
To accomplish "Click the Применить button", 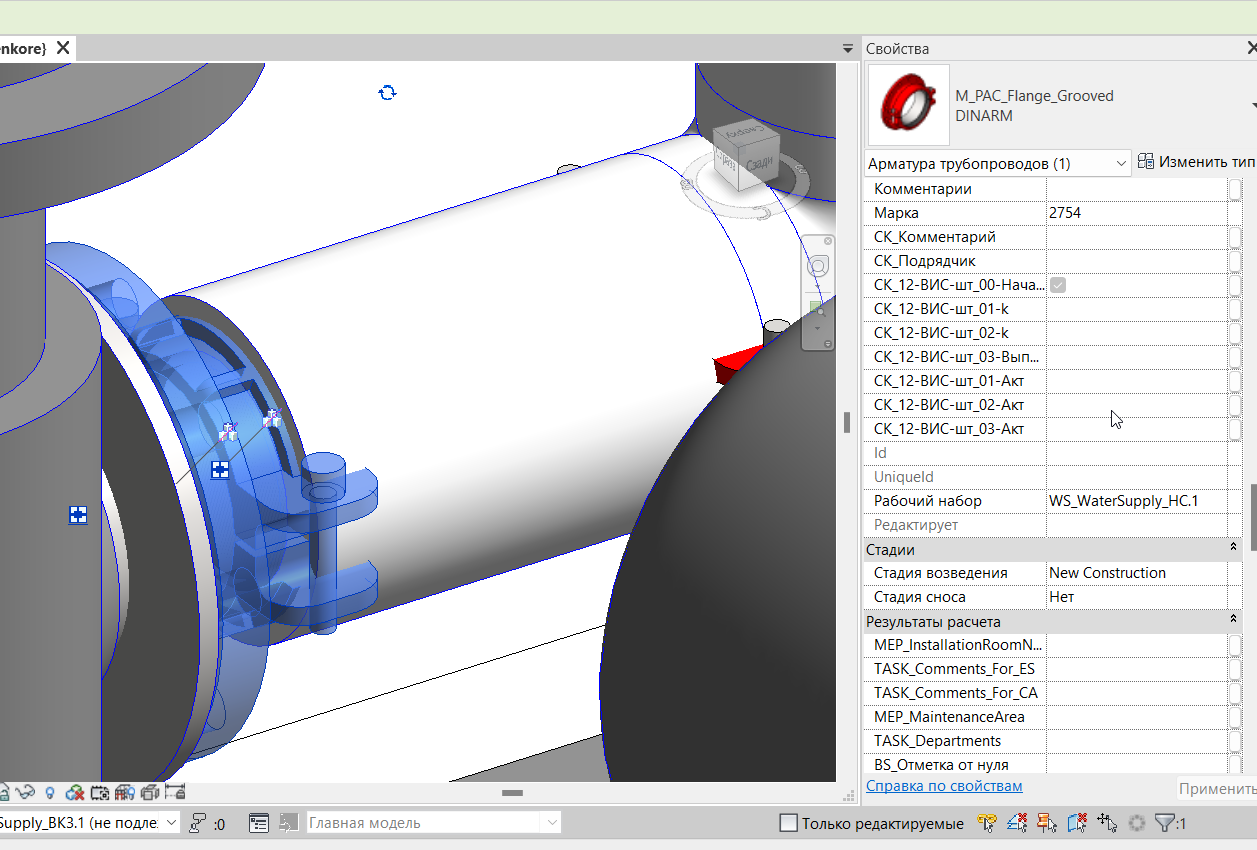I will [1216, 789].
